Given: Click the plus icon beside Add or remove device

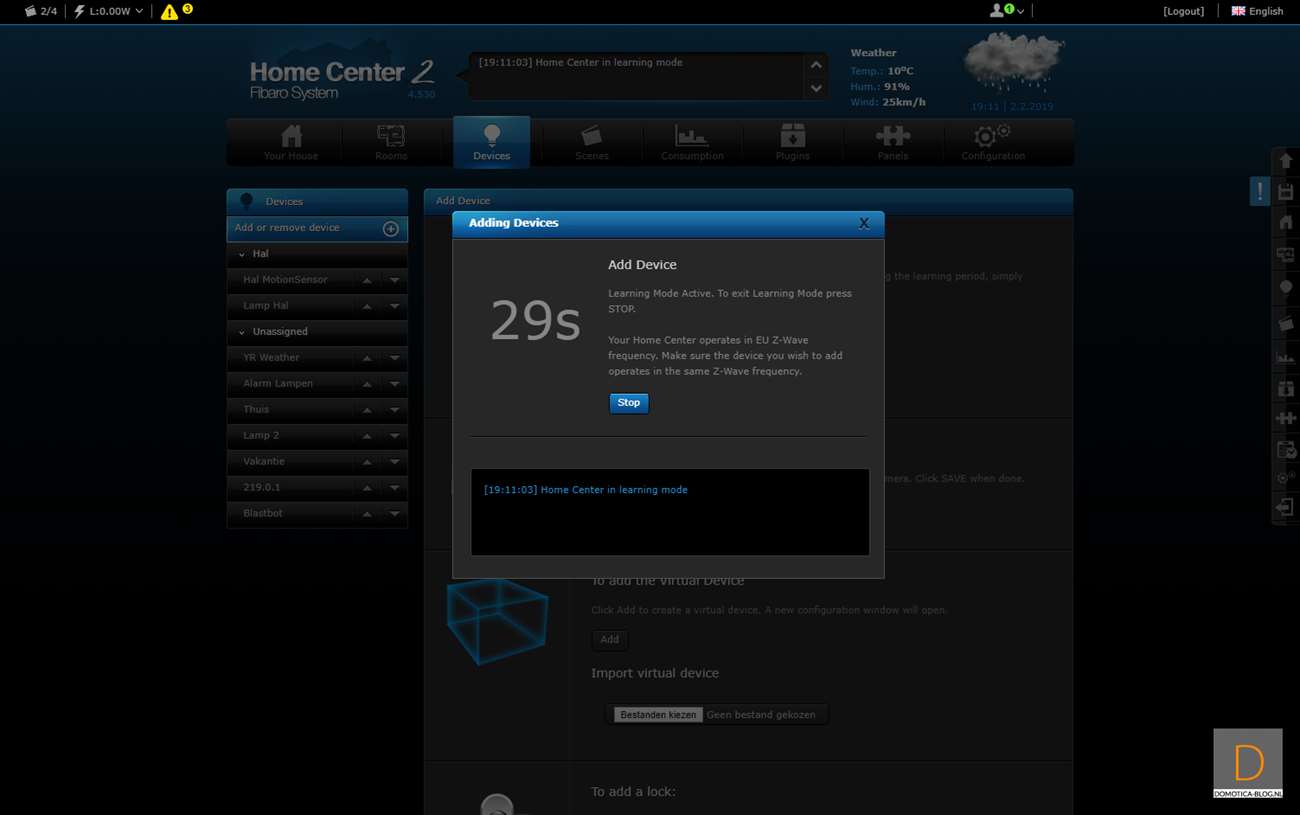Looking at the screenshot, I should tap(391, 229).
